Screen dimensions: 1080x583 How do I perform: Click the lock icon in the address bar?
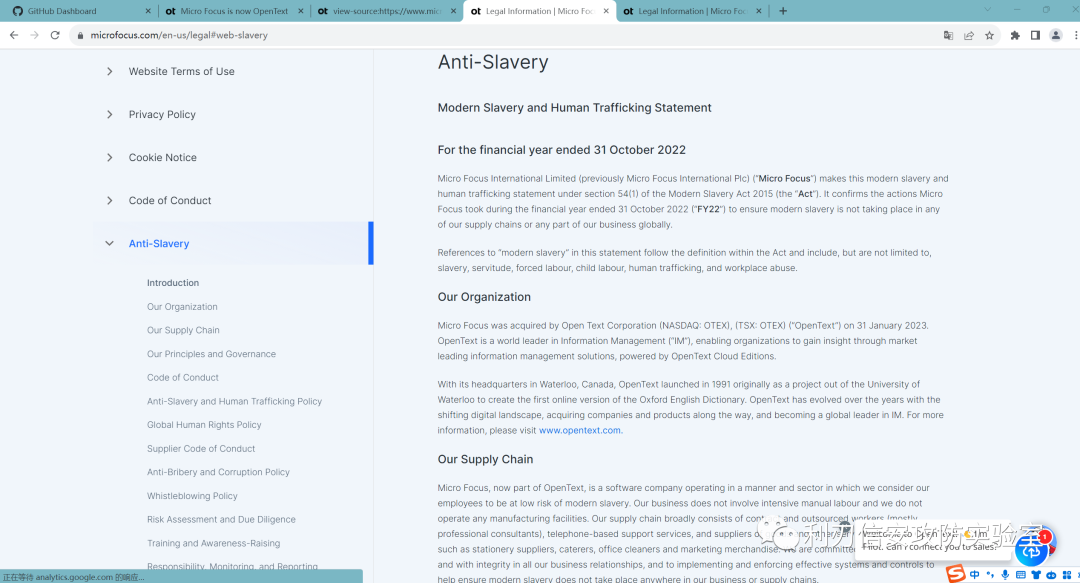[81, 35]
